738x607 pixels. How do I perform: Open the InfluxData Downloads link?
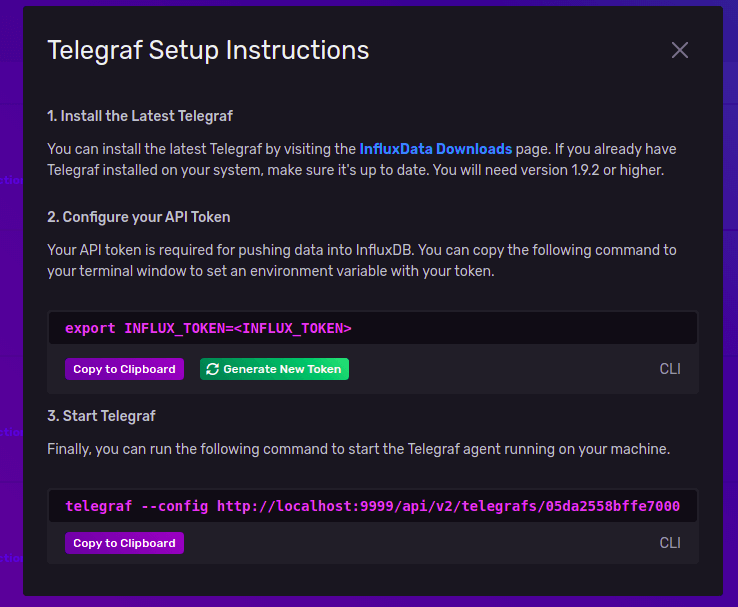pyautogui.click(x=435, y=149)
